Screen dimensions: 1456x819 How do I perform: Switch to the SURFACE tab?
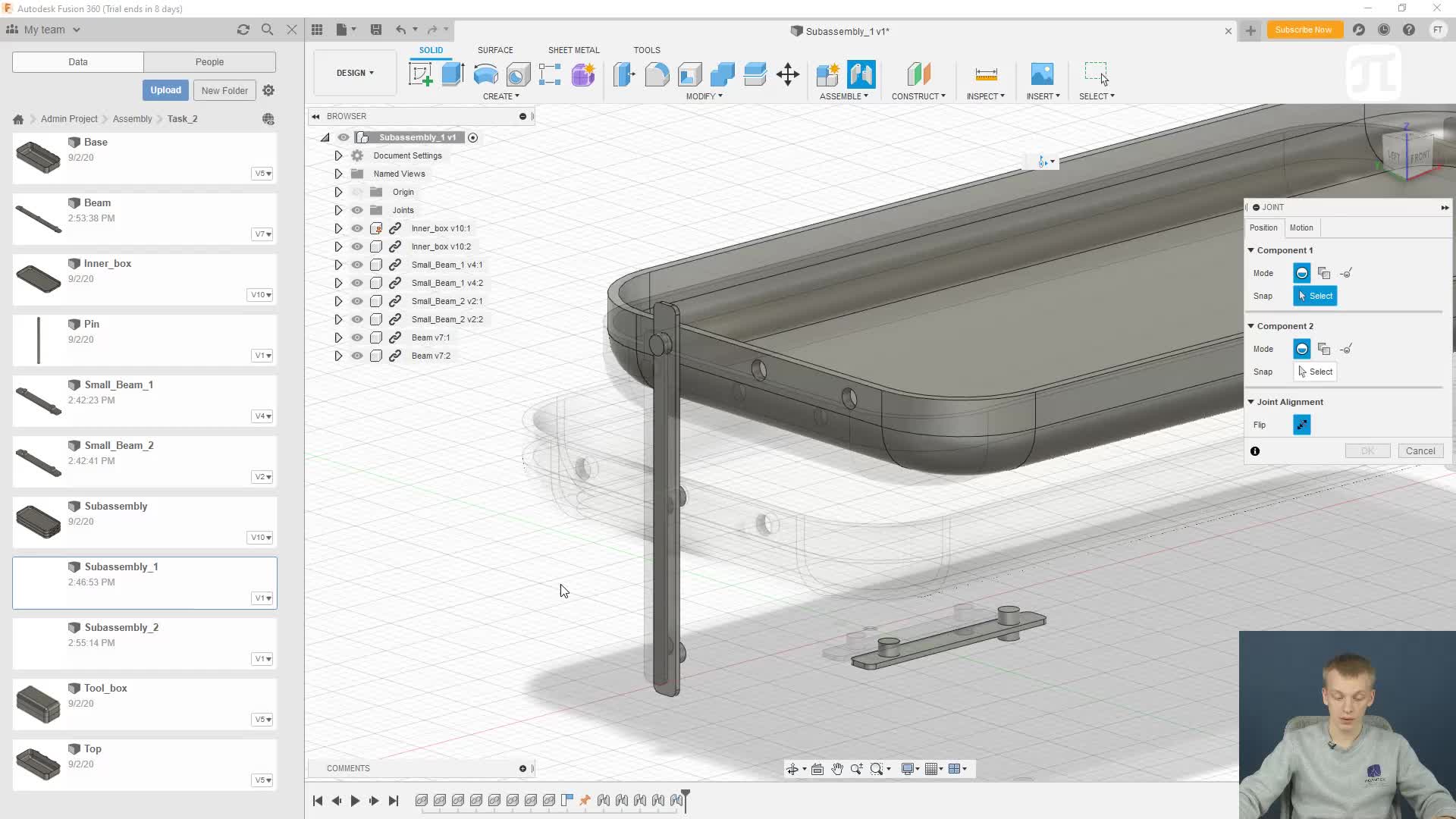pos(495,50)
